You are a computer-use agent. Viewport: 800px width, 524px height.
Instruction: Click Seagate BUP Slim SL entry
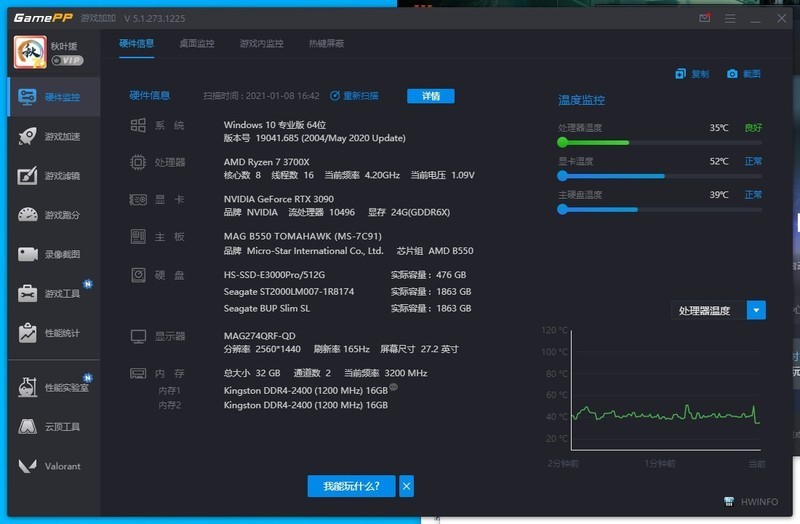click(266, 308)
